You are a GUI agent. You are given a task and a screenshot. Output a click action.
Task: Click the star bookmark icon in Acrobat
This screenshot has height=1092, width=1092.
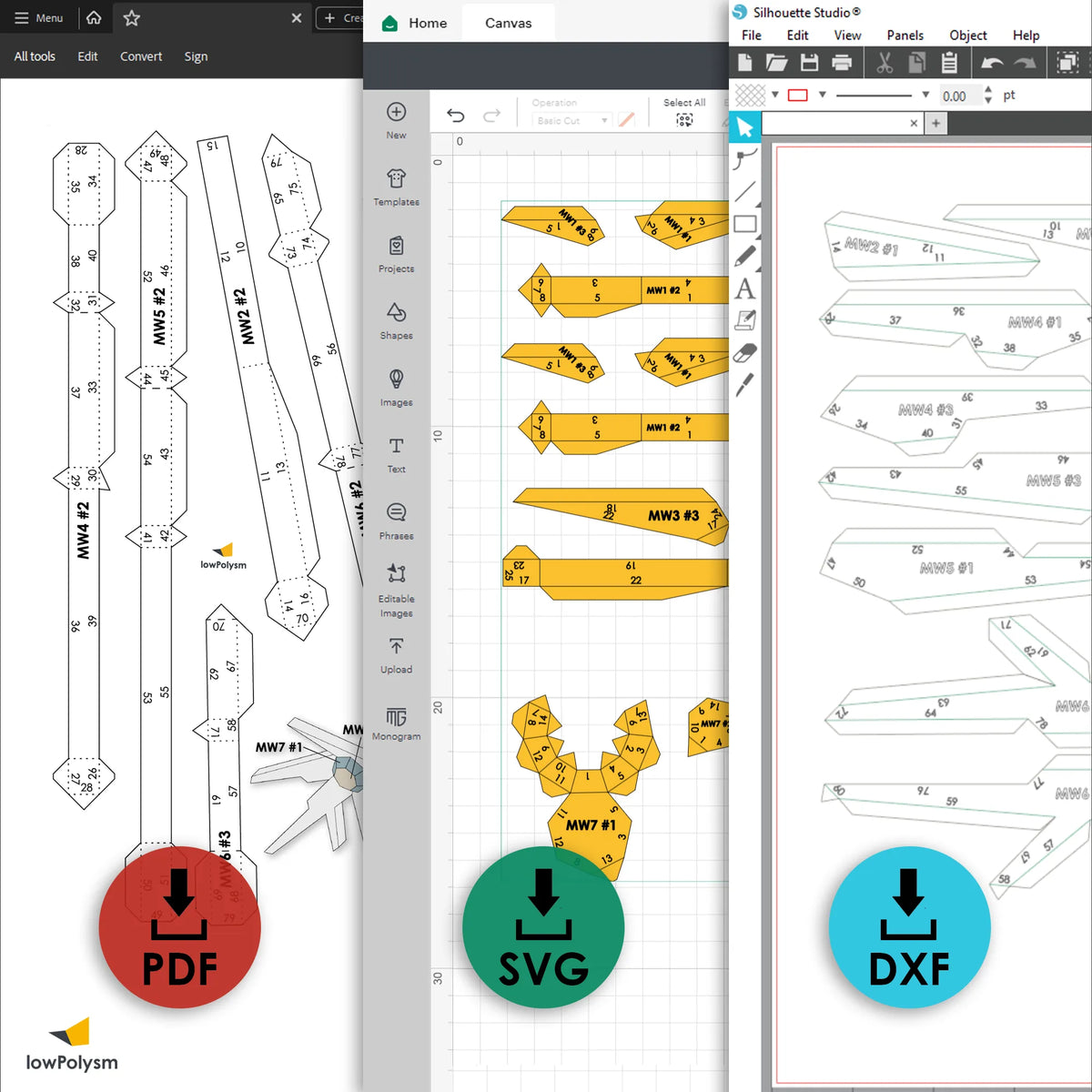(132, 17)
